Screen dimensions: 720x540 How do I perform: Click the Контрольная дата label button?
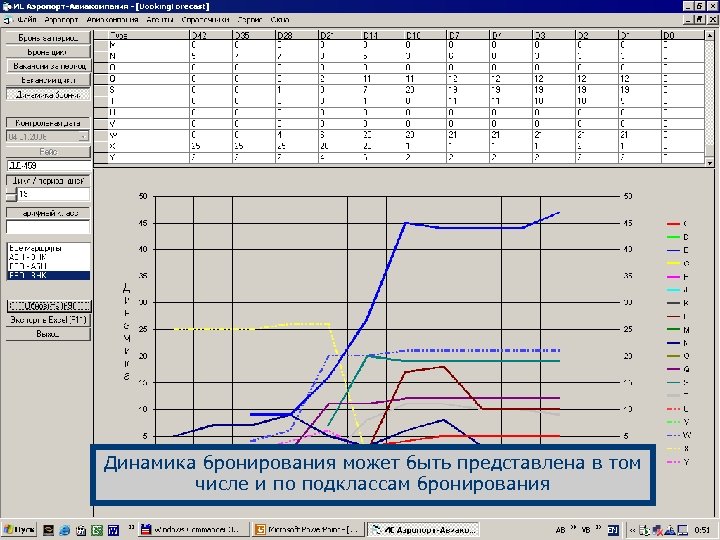[x=48, y=123]
